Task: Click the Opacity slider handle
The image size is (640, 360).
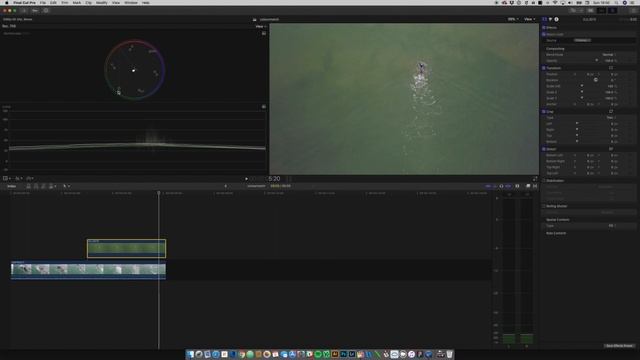Action: [x=596, y=60]
